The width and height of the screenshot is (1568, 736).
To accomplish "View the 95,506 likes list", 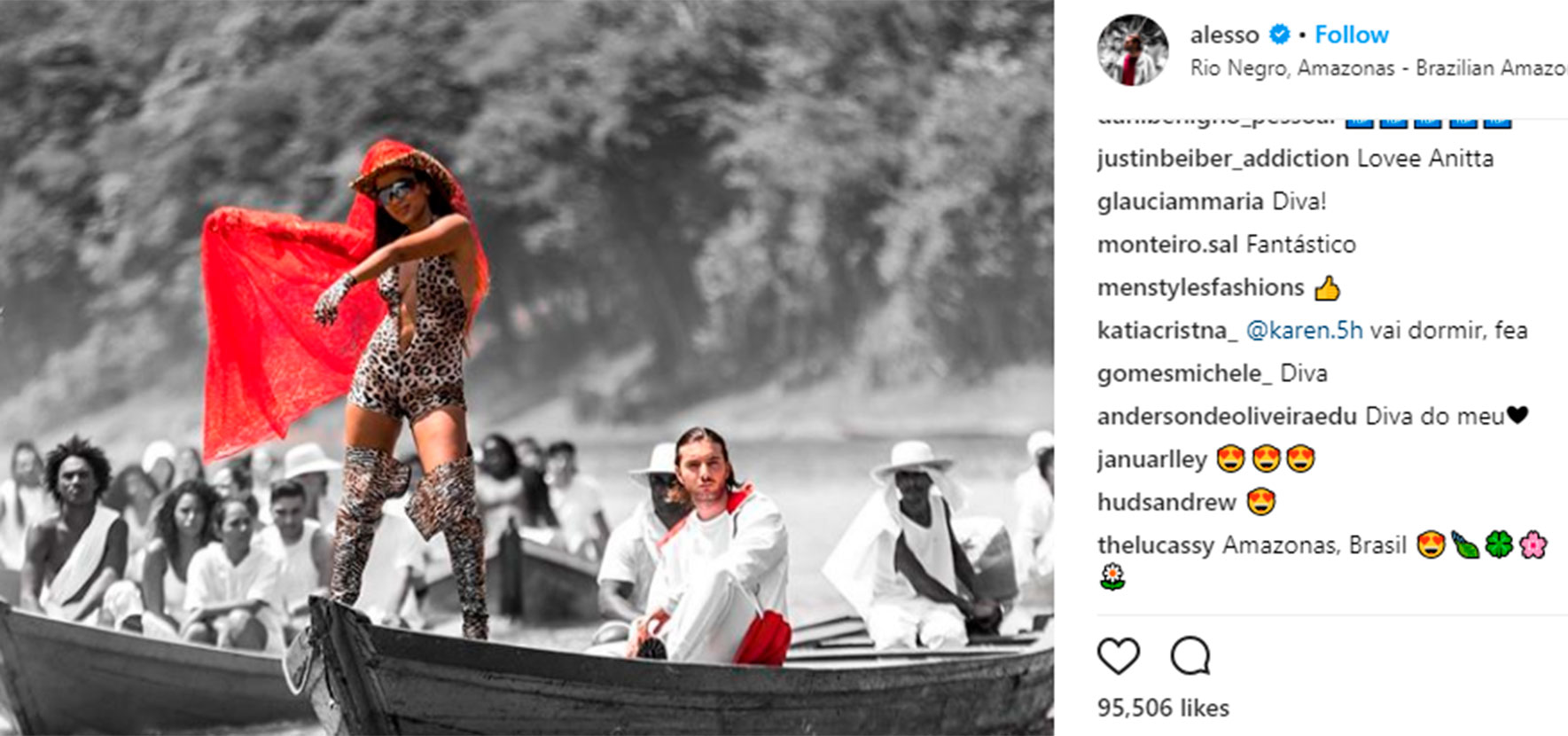I will pyautogui.click(x=1163, y=708).
